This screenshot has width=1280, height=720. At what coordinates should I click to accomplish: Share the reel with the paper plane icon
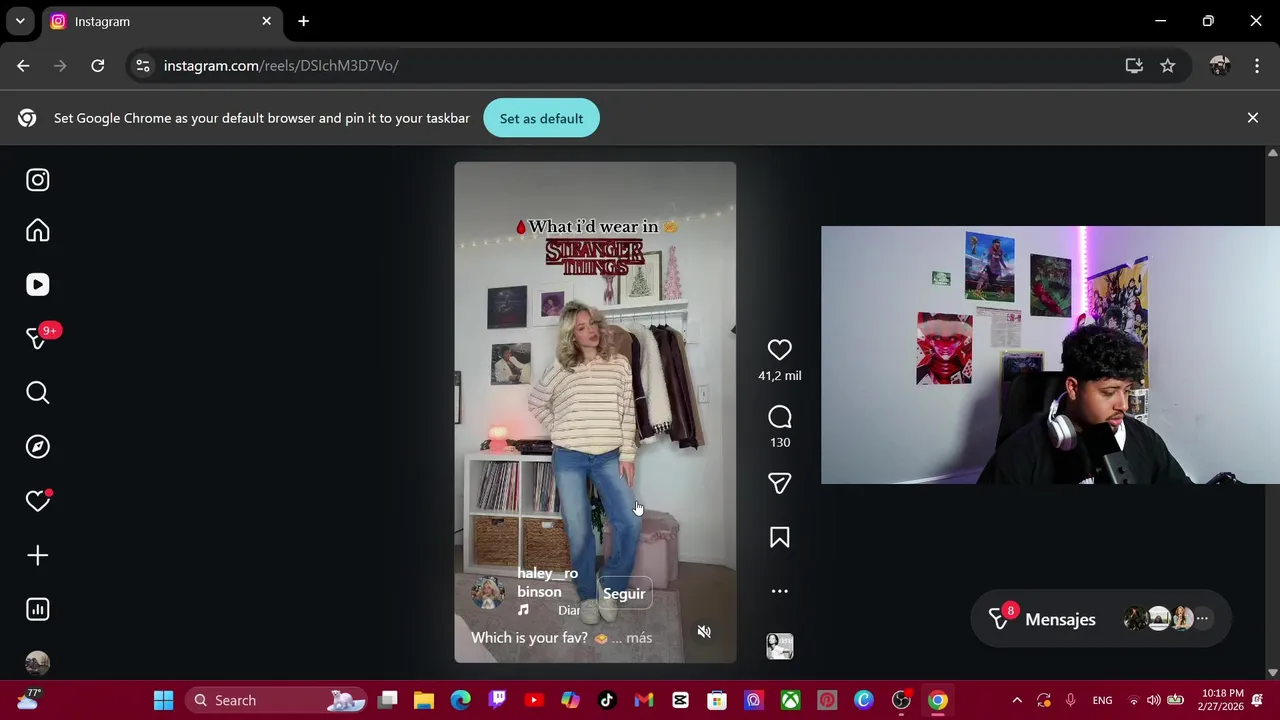pyautogui.click(x=779, y=484)
